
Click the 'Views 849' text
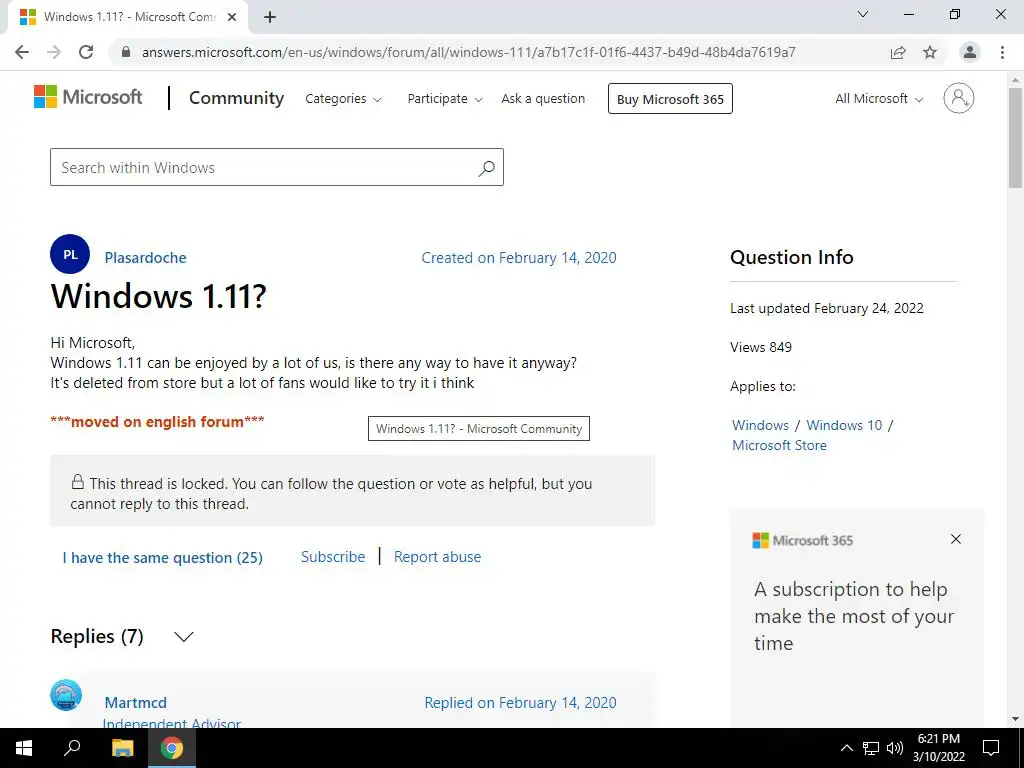[x=761, y=347]
